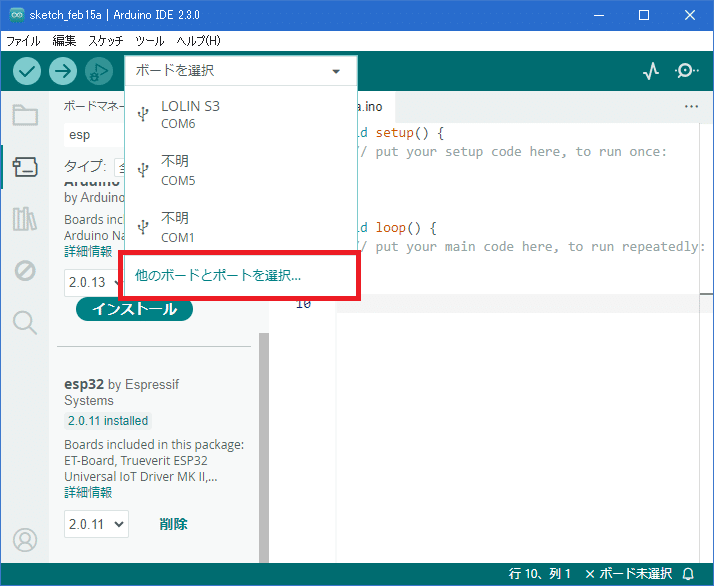Click line number 10 in gutter
The height and width of the screenshot is (586, 714).
click(x=303, y=304)
